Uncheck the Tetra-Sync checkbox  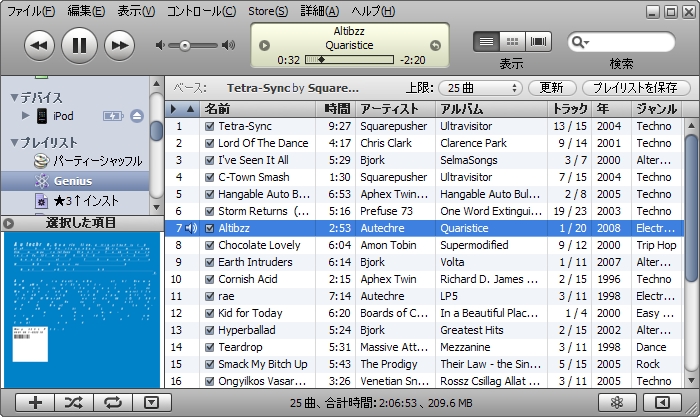click(x=209, y=126)
